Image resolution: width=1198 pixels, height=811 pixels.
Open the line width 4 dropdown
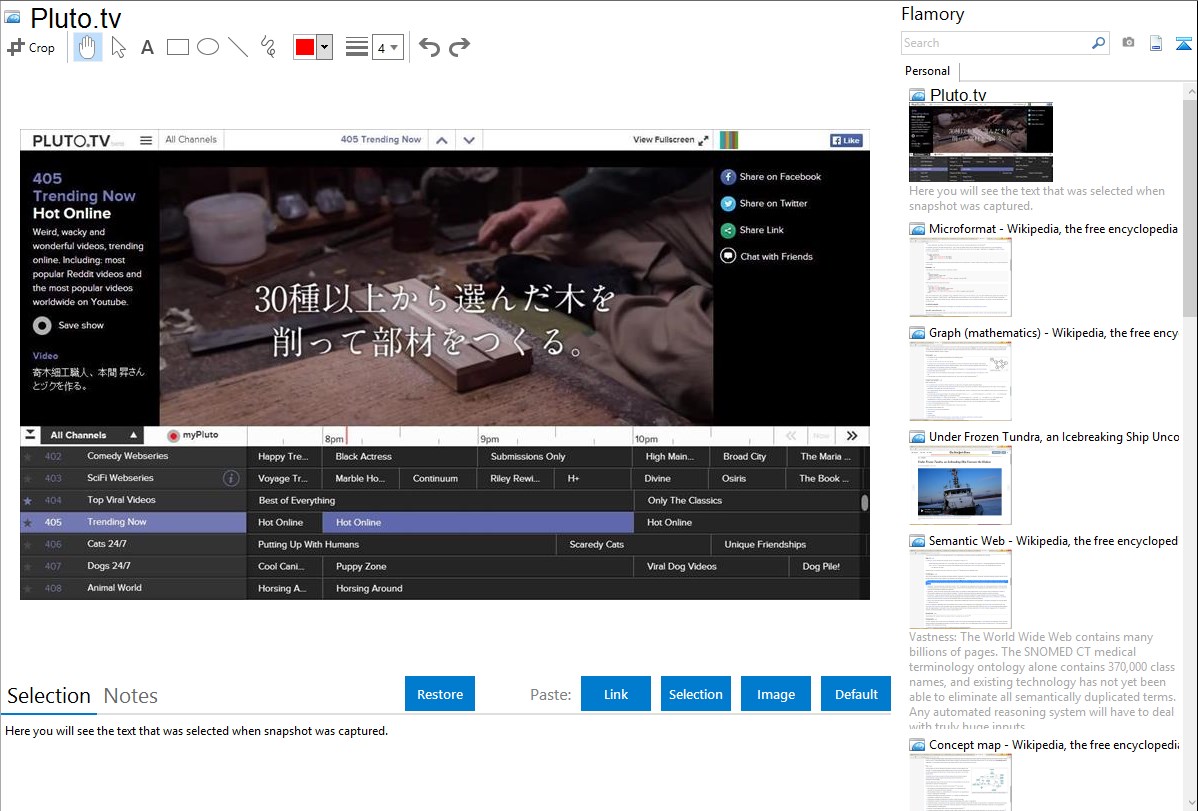388,47
